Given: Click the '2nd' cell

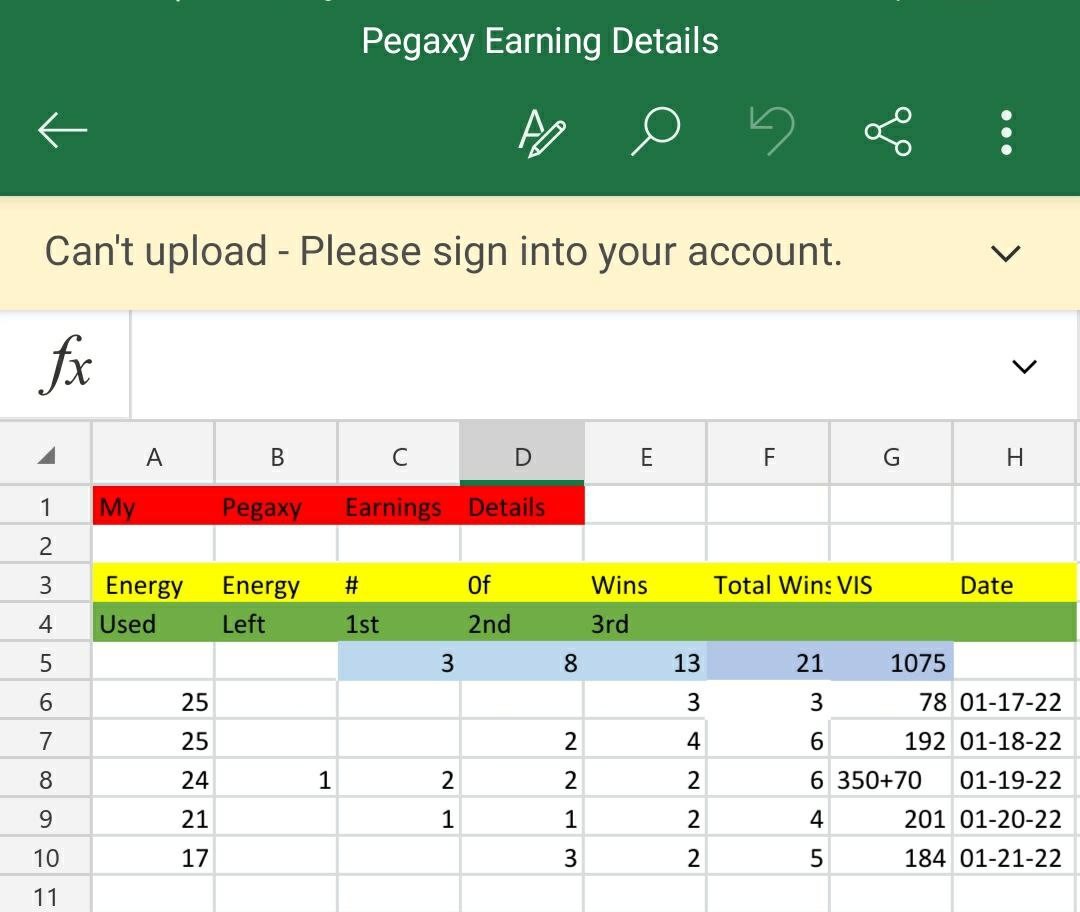Looking at the screenshot, I should (x=523, y=623).
